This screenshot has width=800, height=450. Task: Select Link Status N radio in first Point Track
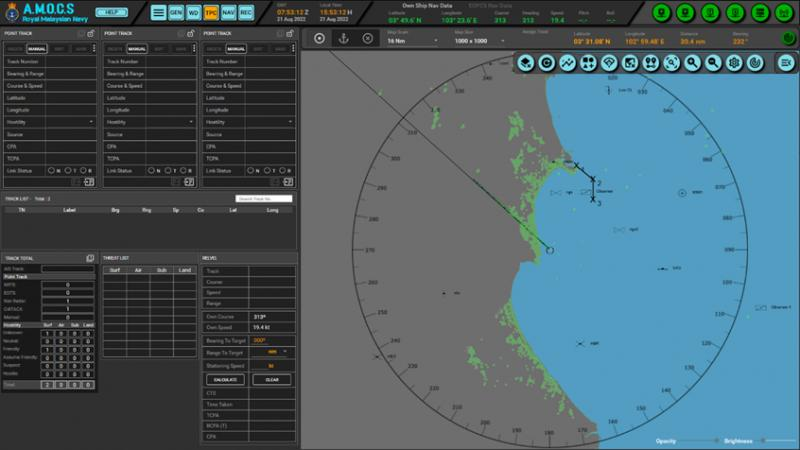pyautogui.click(x=56, y=170)
